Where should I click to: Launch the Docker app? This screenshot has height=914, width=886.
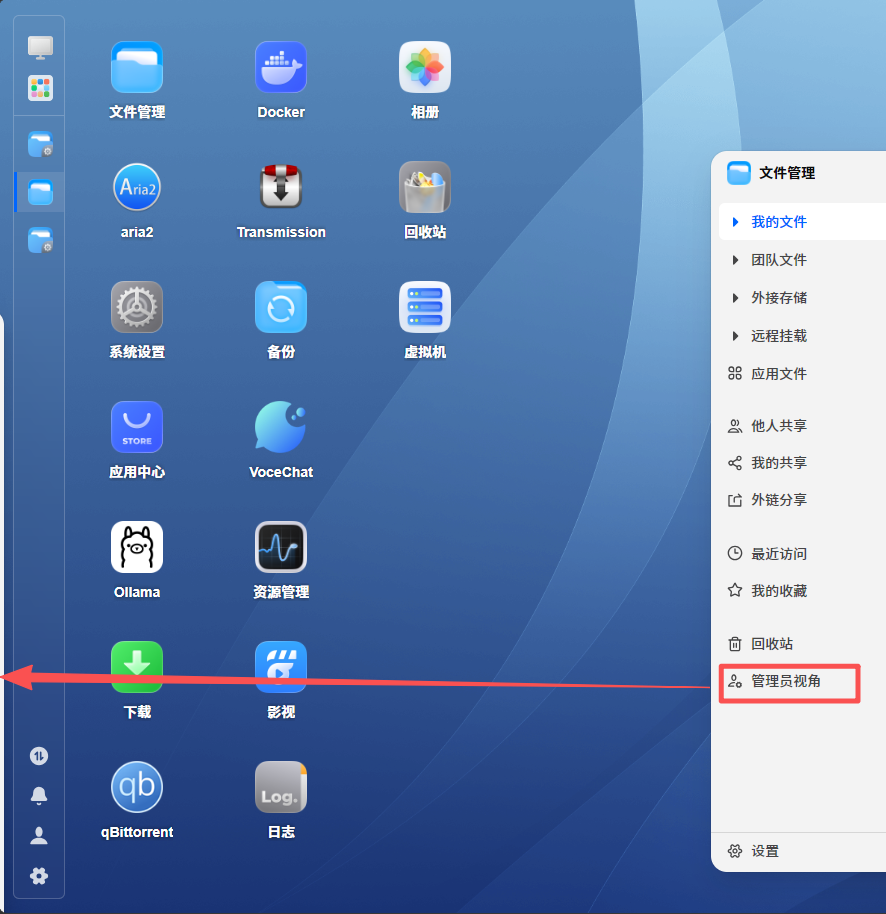281,68
